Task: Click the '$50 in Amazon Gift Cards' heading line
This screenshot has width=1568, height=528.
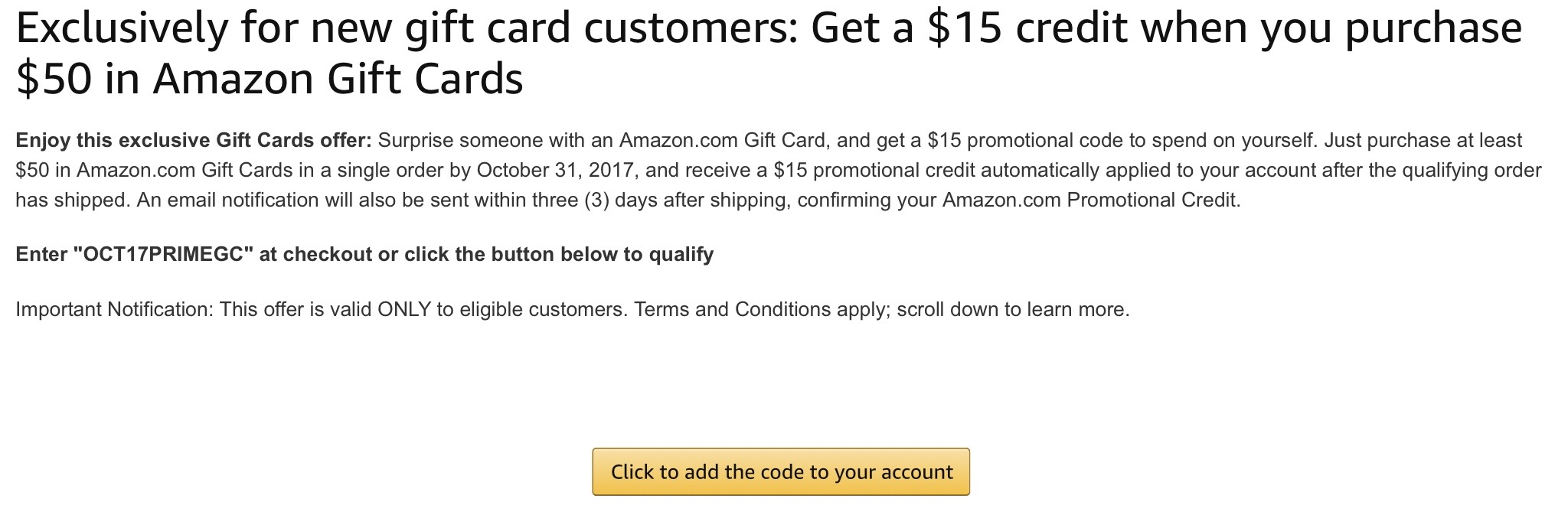Action: 269,79
